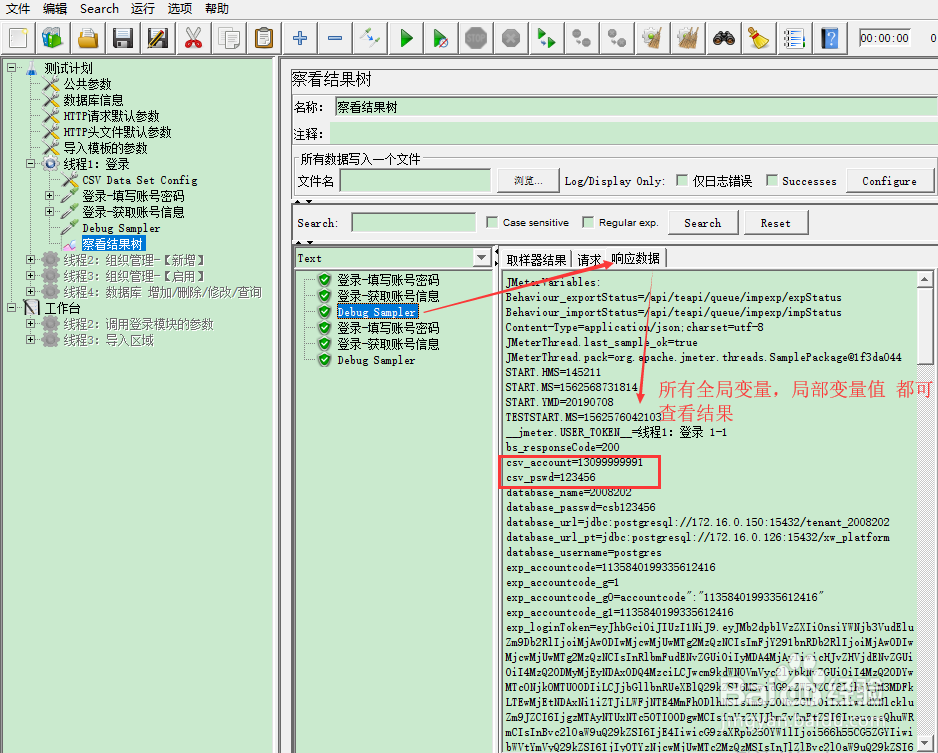Click Start no pauses icon
This screenshot has height=753, width=938.
tap(441, 38)
